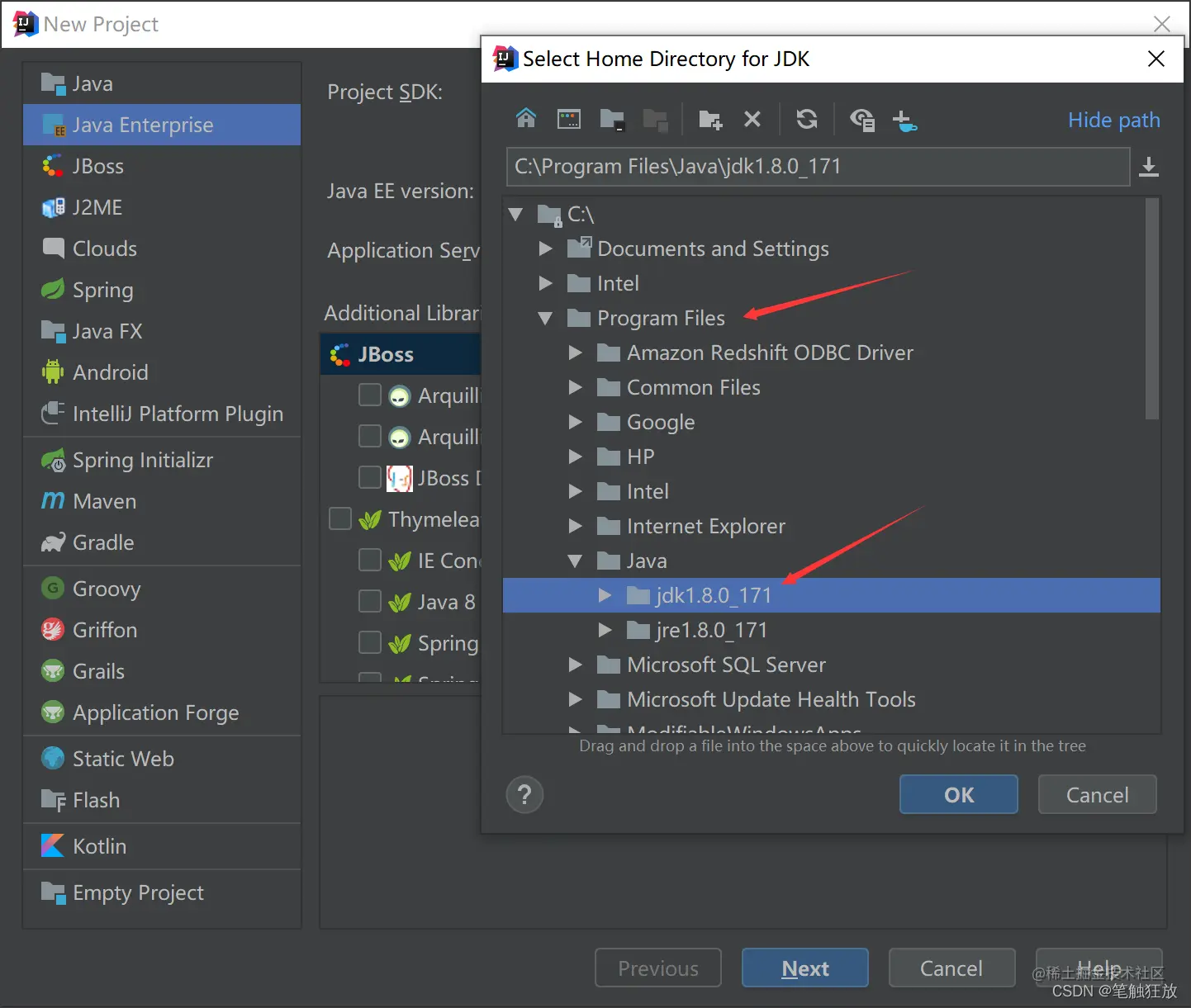Click the Griffon icon
Image resolution: width=1191 pixels, height=1008 pixels.
[x=53, y=630]
